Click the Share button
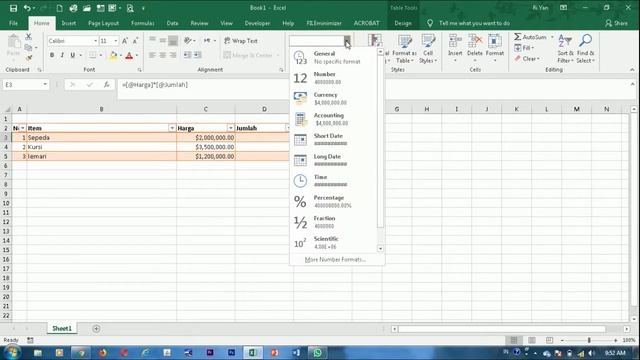 click(x=617, y=23)
